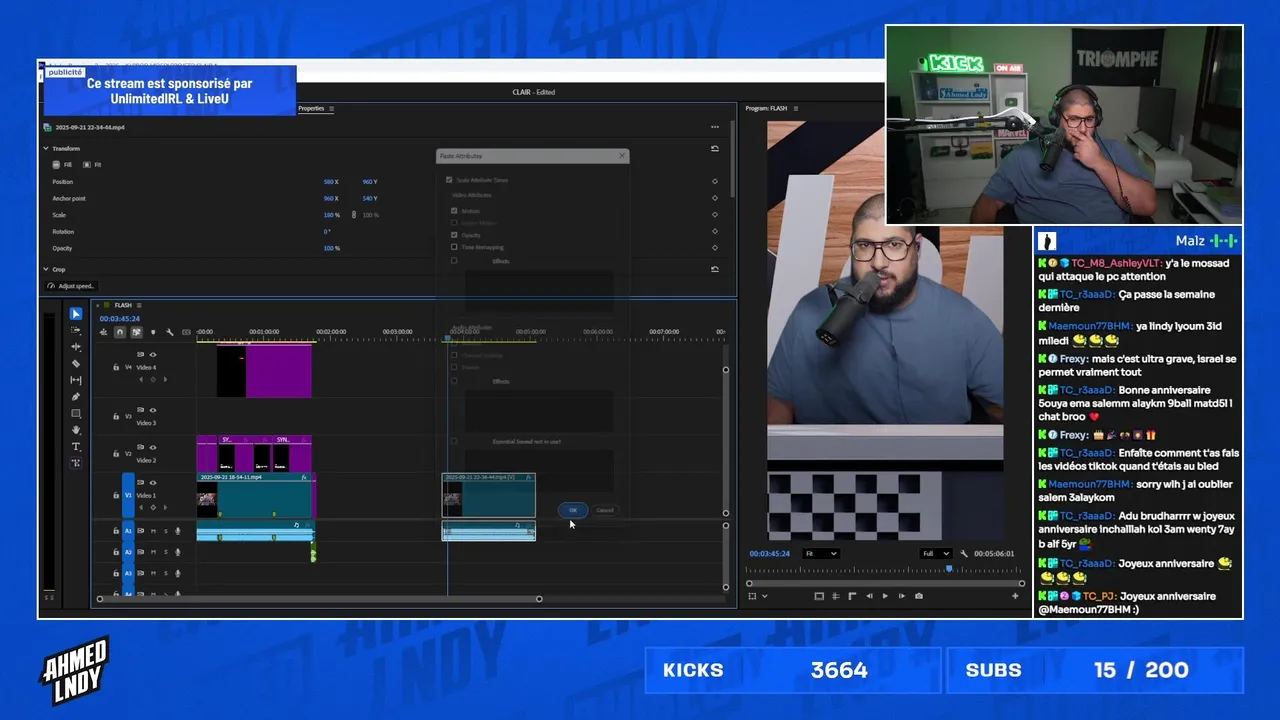Screen dimensions: 1280x720
Task: Toggle Motion checkbox in Paste Attributes
Action: click(454, 211)
